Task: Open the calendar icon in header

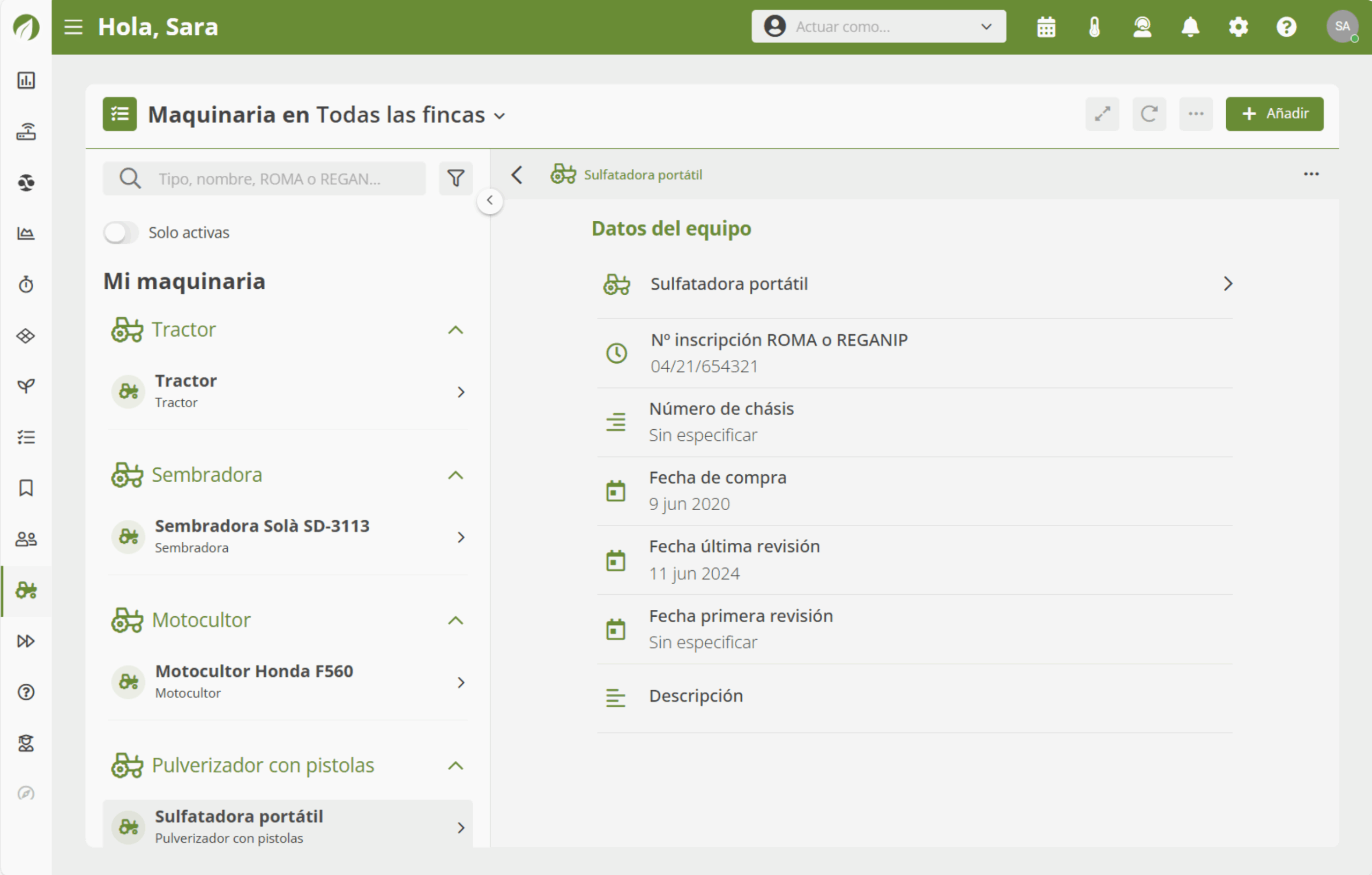Action: coord(1046,27)
